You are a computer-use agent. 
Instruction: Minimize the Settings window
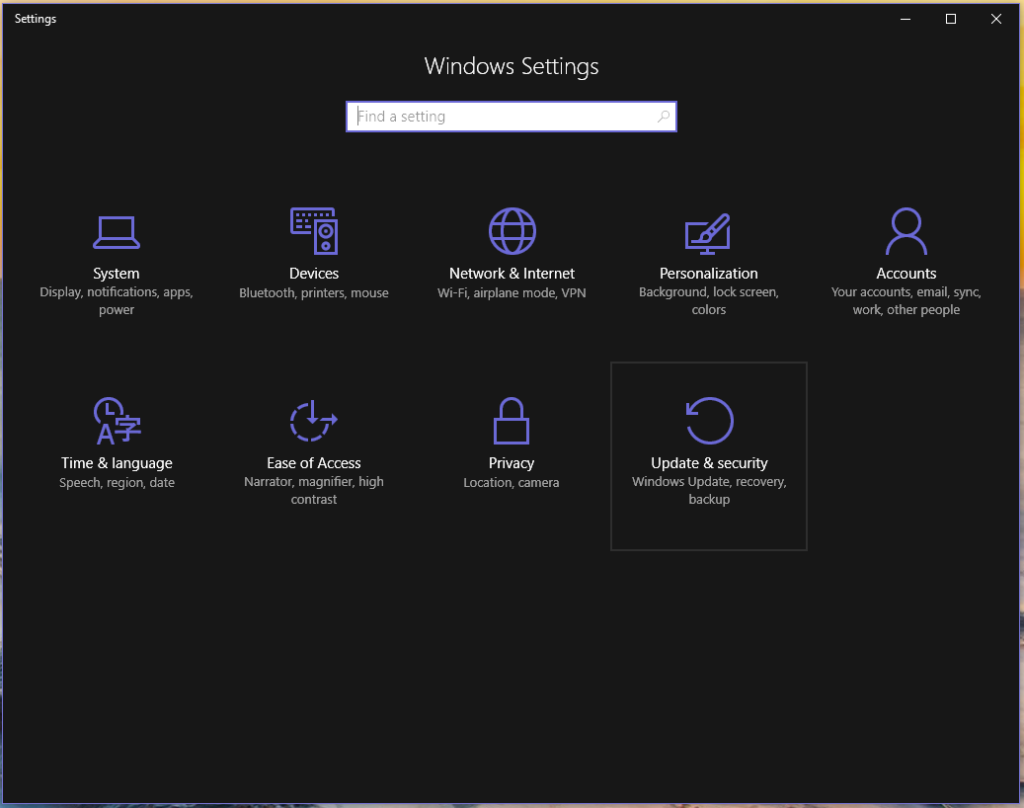click(x=905, y=19)
